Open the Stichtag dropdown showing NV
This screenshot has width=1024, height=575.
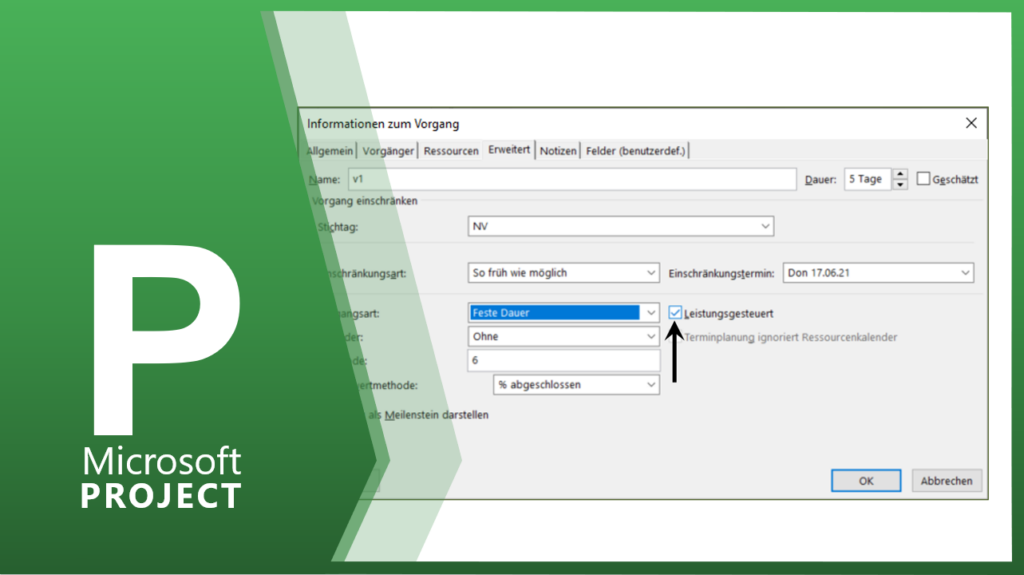(x=620, y=226)
